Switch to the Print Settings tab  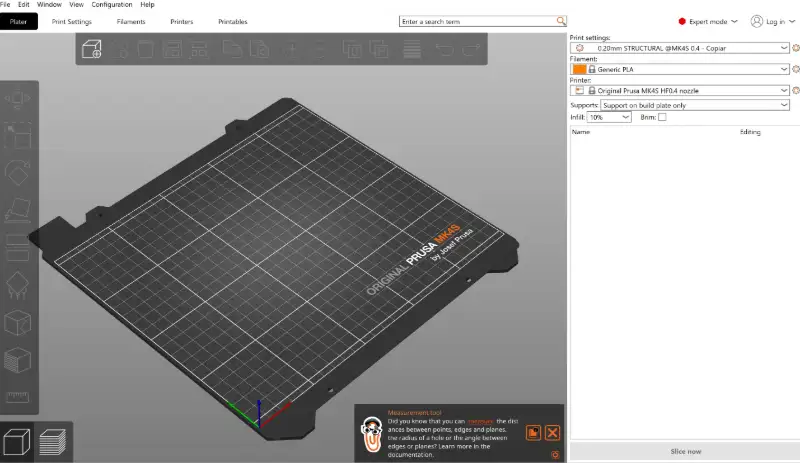pyautogui.click(x=71, y=21)
